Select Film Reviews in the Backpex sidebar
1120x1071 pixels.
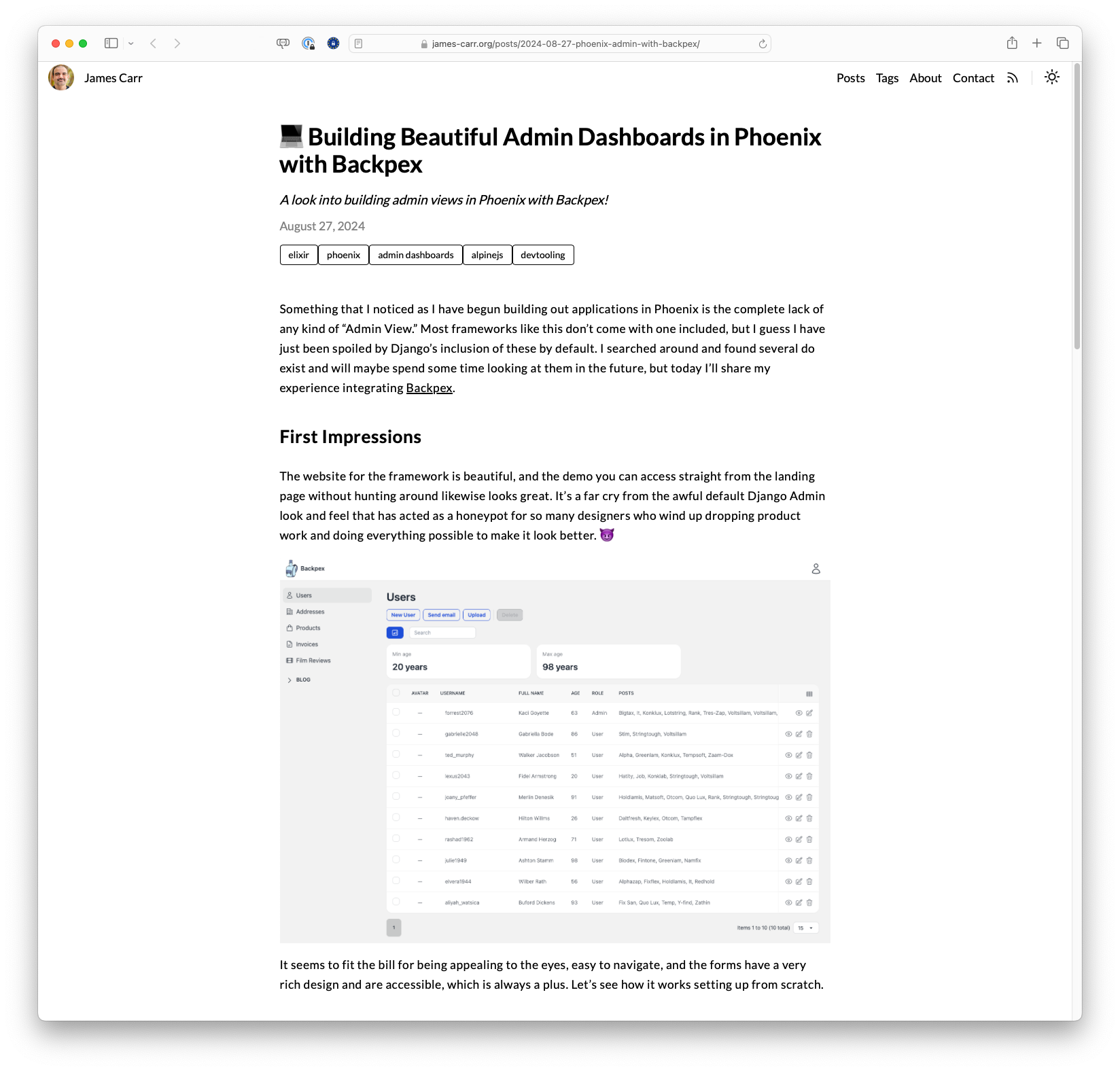pos(312,660)
